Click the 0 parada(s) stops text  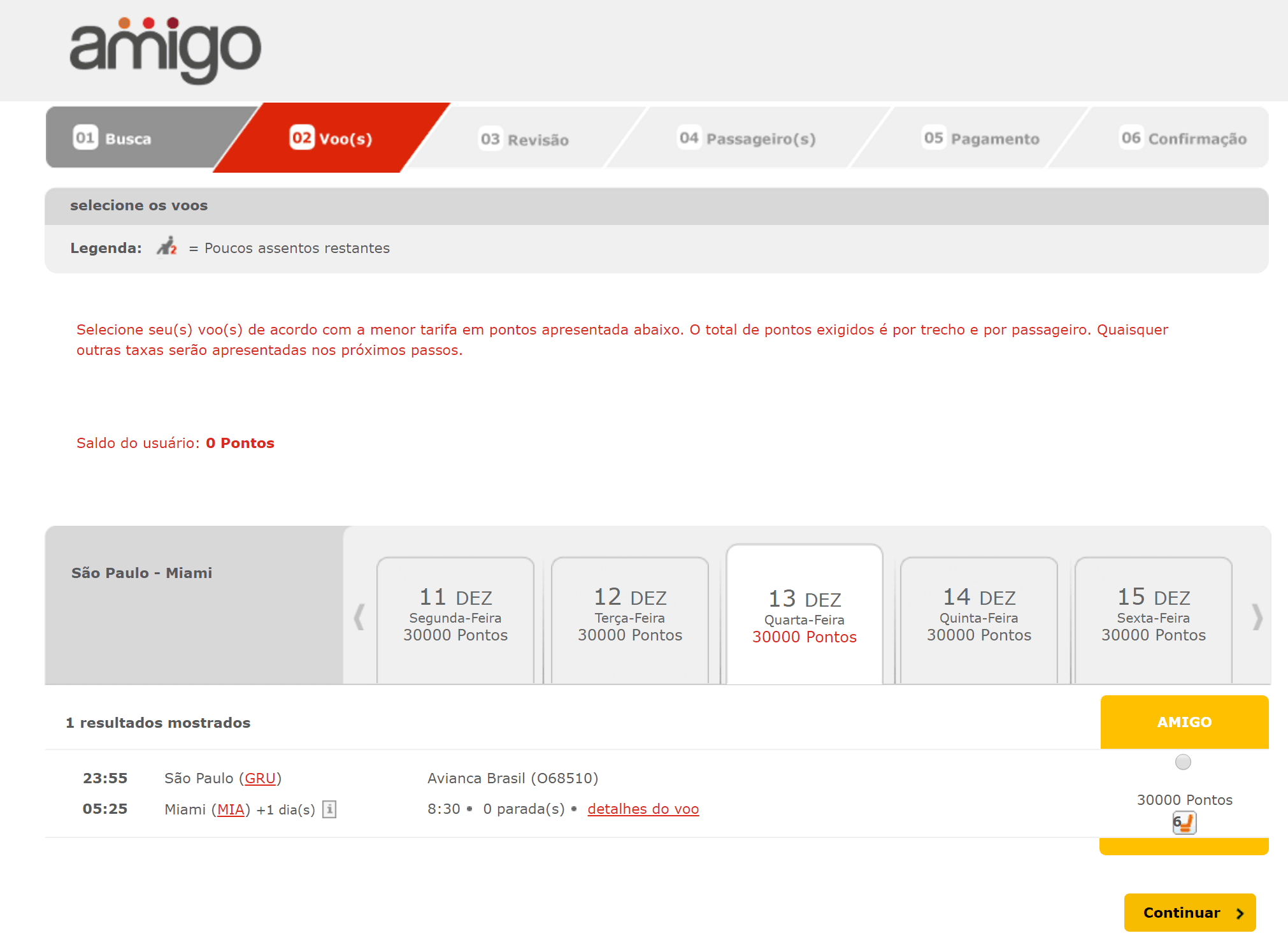coord(524,809)
